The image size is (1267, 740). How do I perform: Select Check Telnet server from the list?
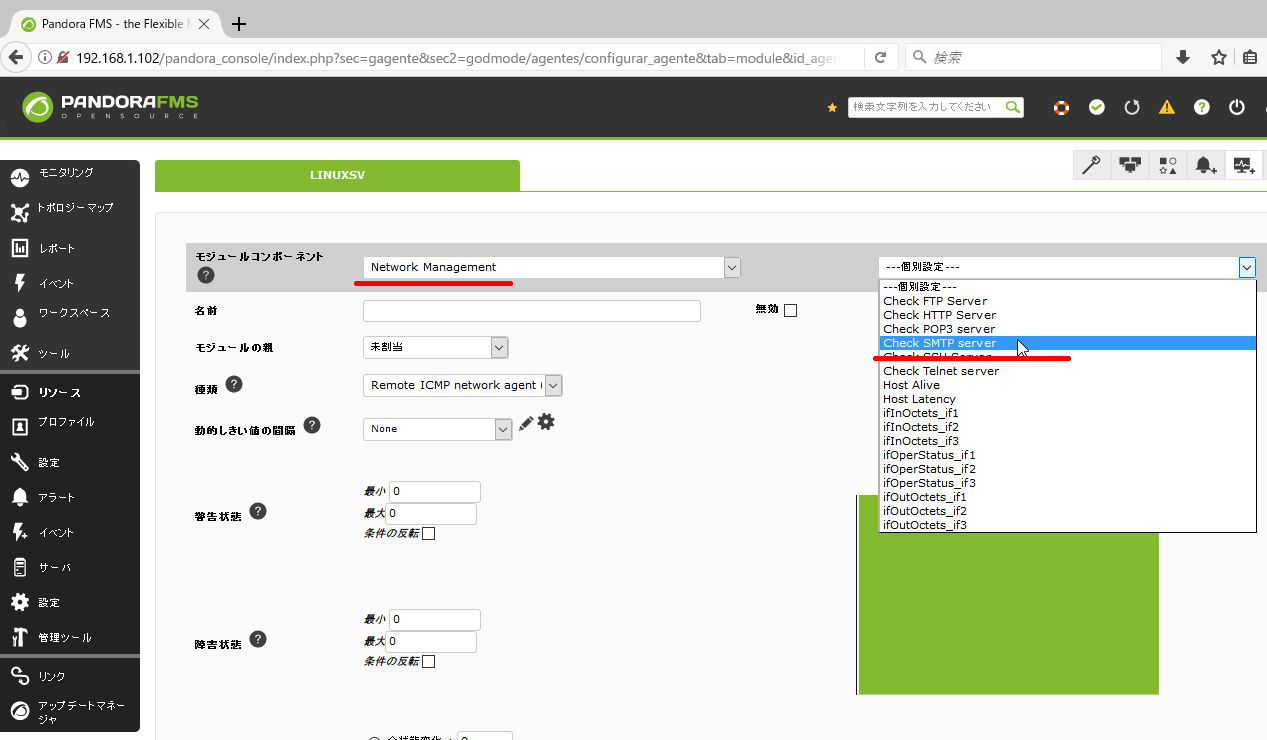pyautogui.click(x=1067, y=371)
